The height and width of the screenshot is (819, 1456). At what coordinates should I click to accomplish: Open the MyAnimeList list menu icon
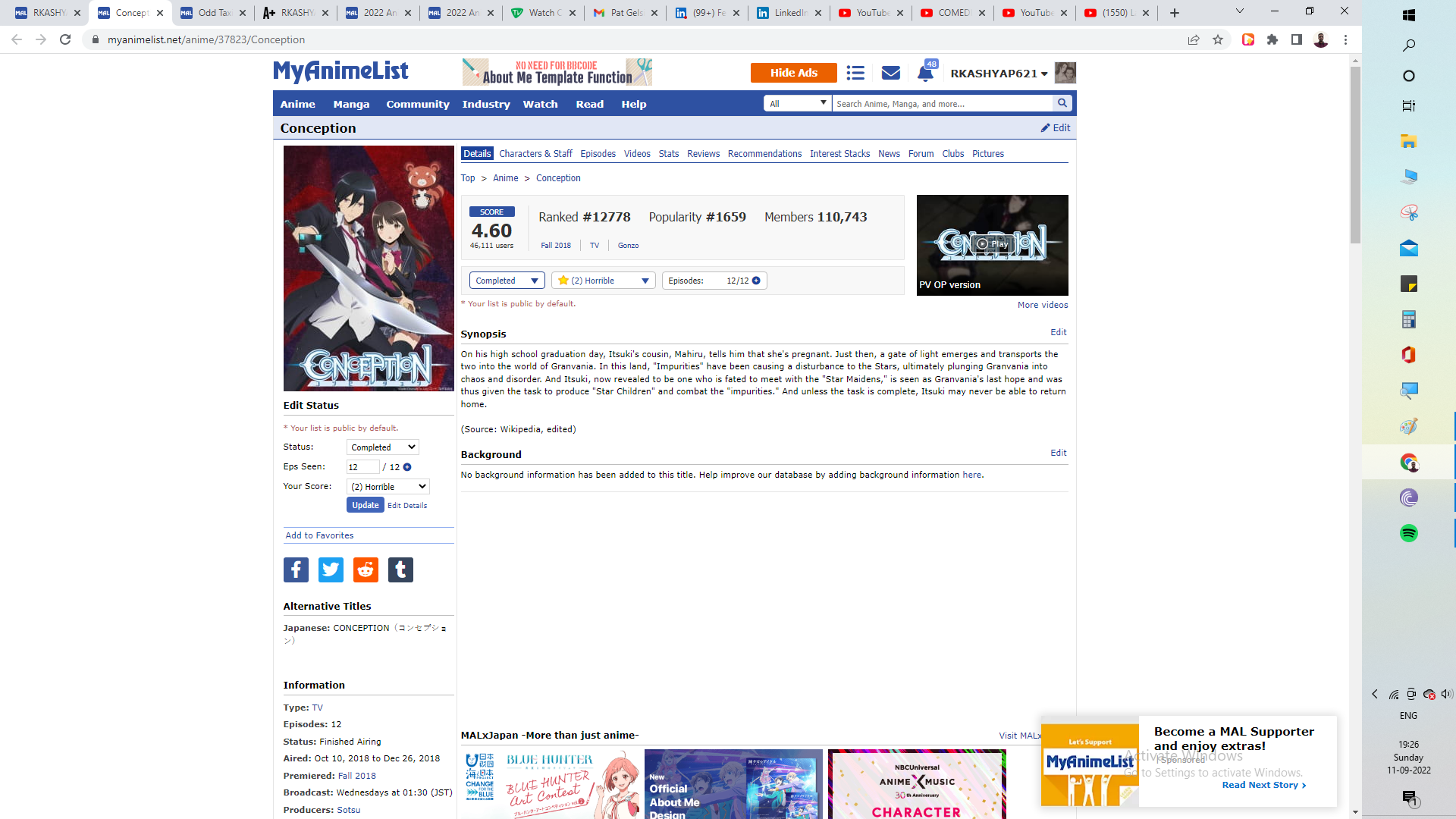click(855, 73)
